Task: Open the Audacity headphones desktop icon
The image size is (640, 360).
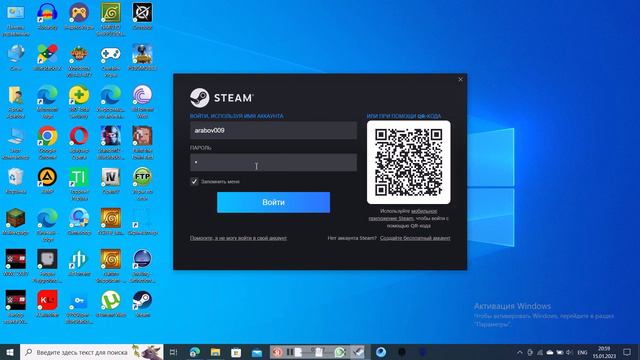Action: click(x=47, y=13)
